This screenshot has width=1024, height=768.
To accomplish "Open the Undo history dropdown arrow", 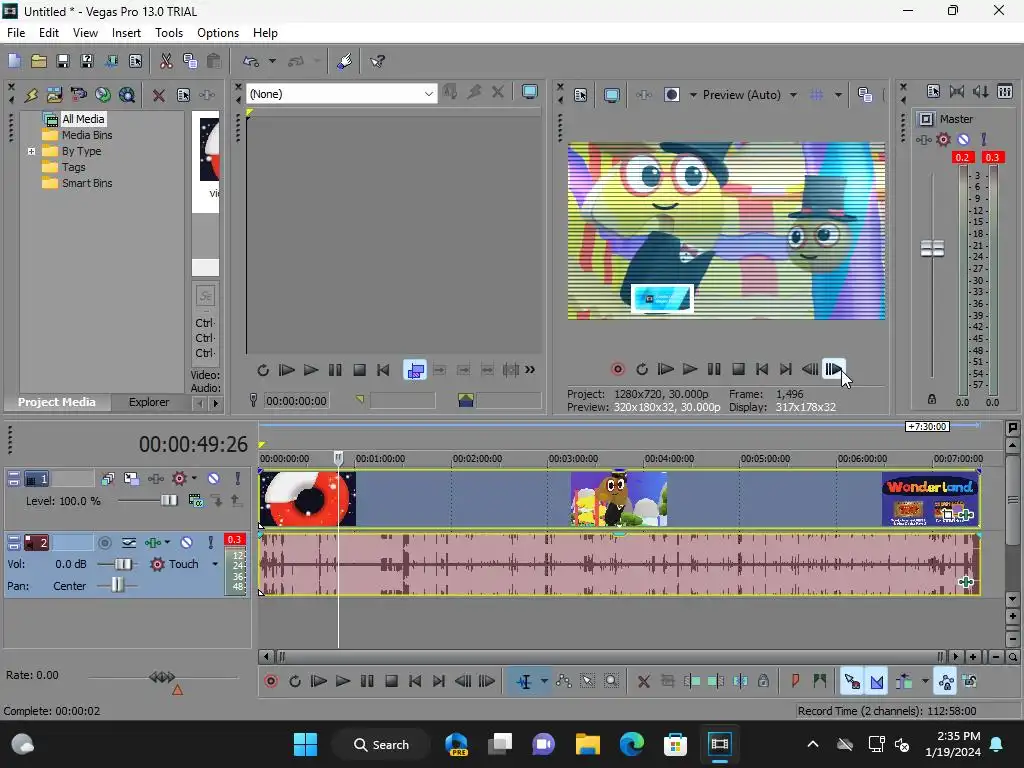I will coord(272,61).
